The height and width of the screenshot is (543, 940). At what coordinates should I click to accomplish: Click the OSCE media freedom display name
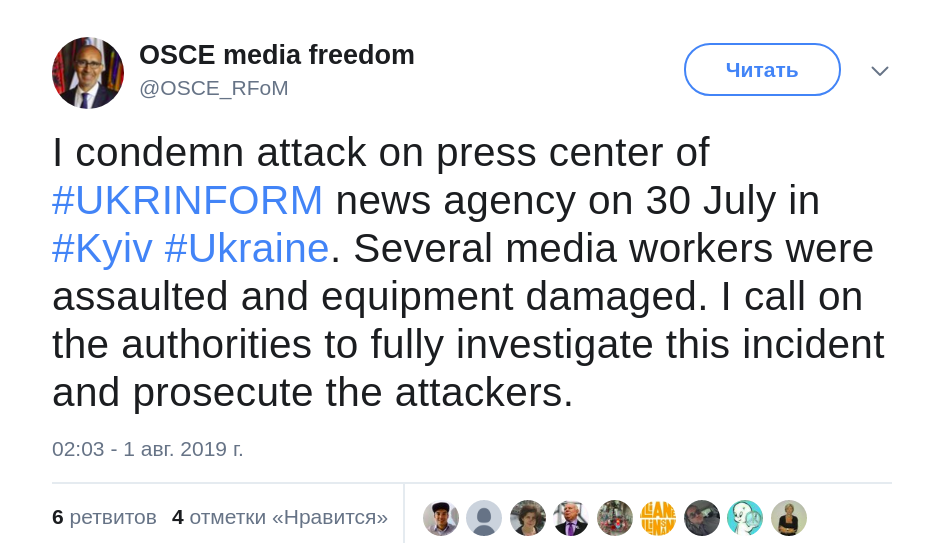pyautogui.click(x=276, y=55)
